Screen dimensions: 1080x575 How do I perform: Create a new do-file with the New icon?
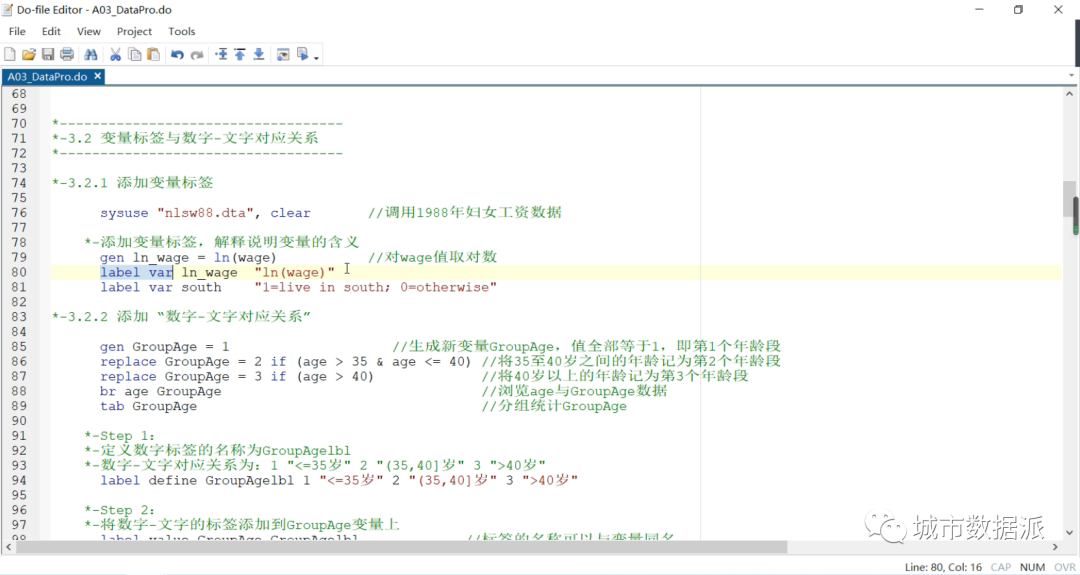10,54
